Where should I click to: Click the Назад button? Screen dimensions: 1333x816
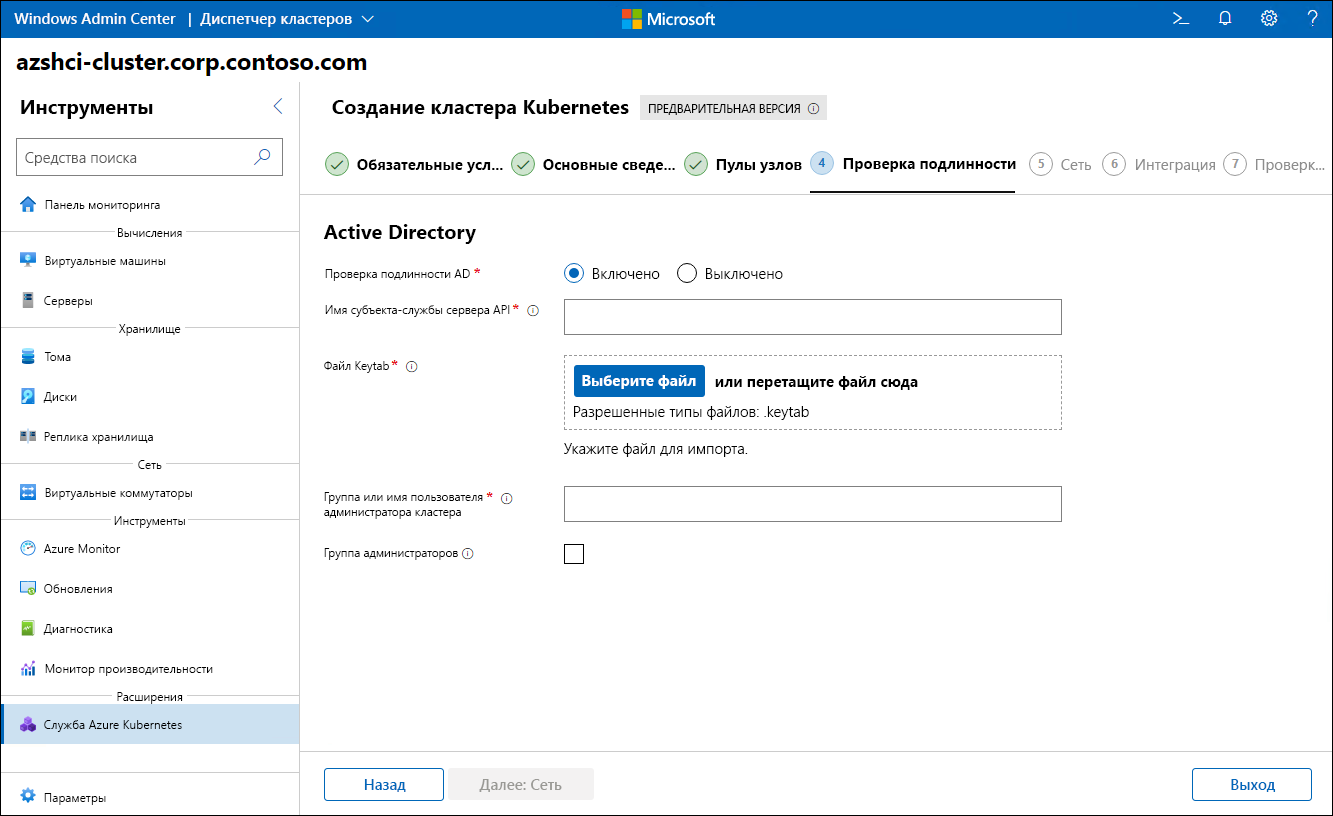(384, 784)
